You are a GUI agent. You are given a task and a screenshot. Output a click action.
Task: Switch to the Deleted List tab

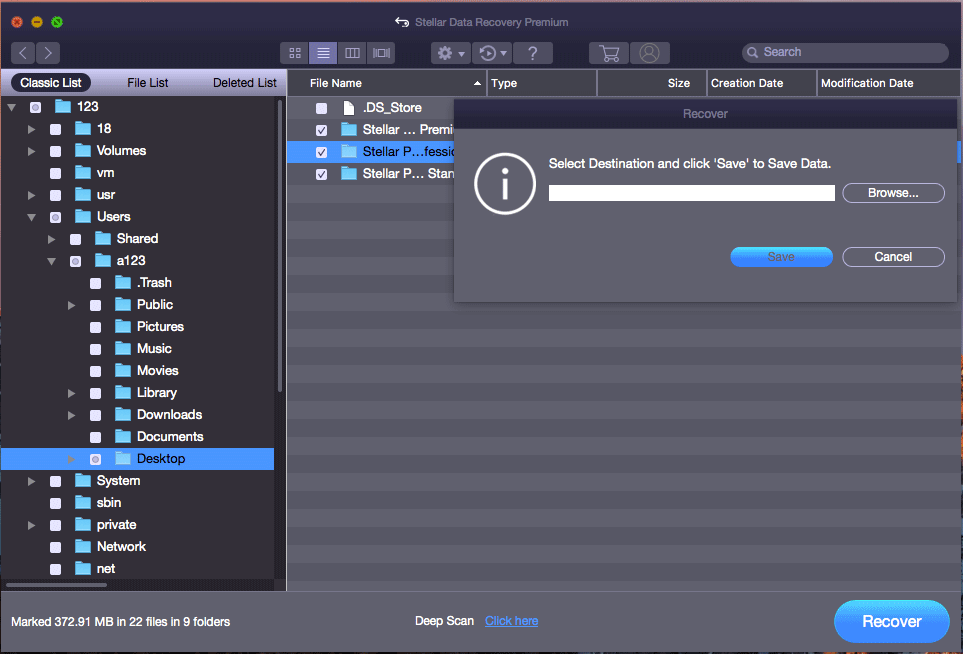click(244, 83)
